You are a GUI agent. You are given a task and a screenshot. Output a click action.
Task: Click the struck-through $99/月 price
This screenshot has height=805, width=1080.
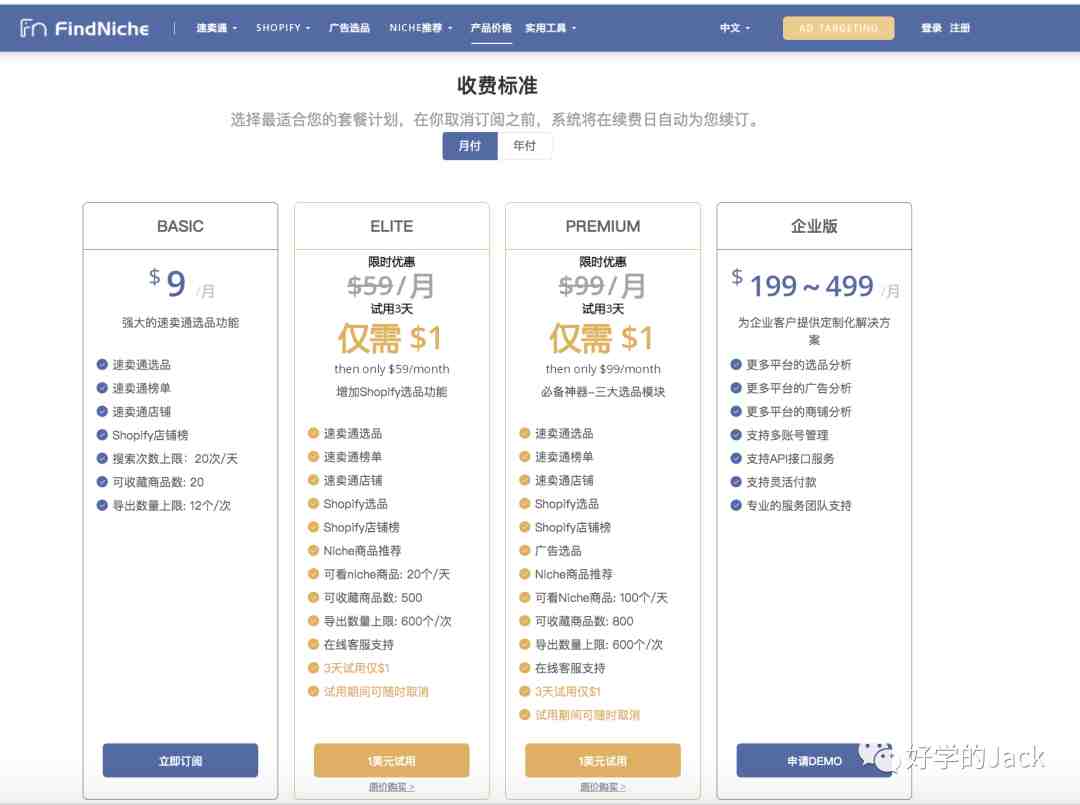point(602,286)
